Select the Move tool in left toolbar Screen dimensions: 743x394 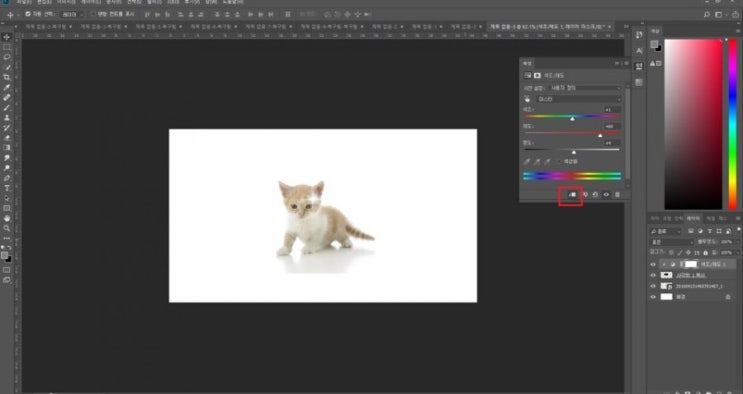click(x=7, y=37)
